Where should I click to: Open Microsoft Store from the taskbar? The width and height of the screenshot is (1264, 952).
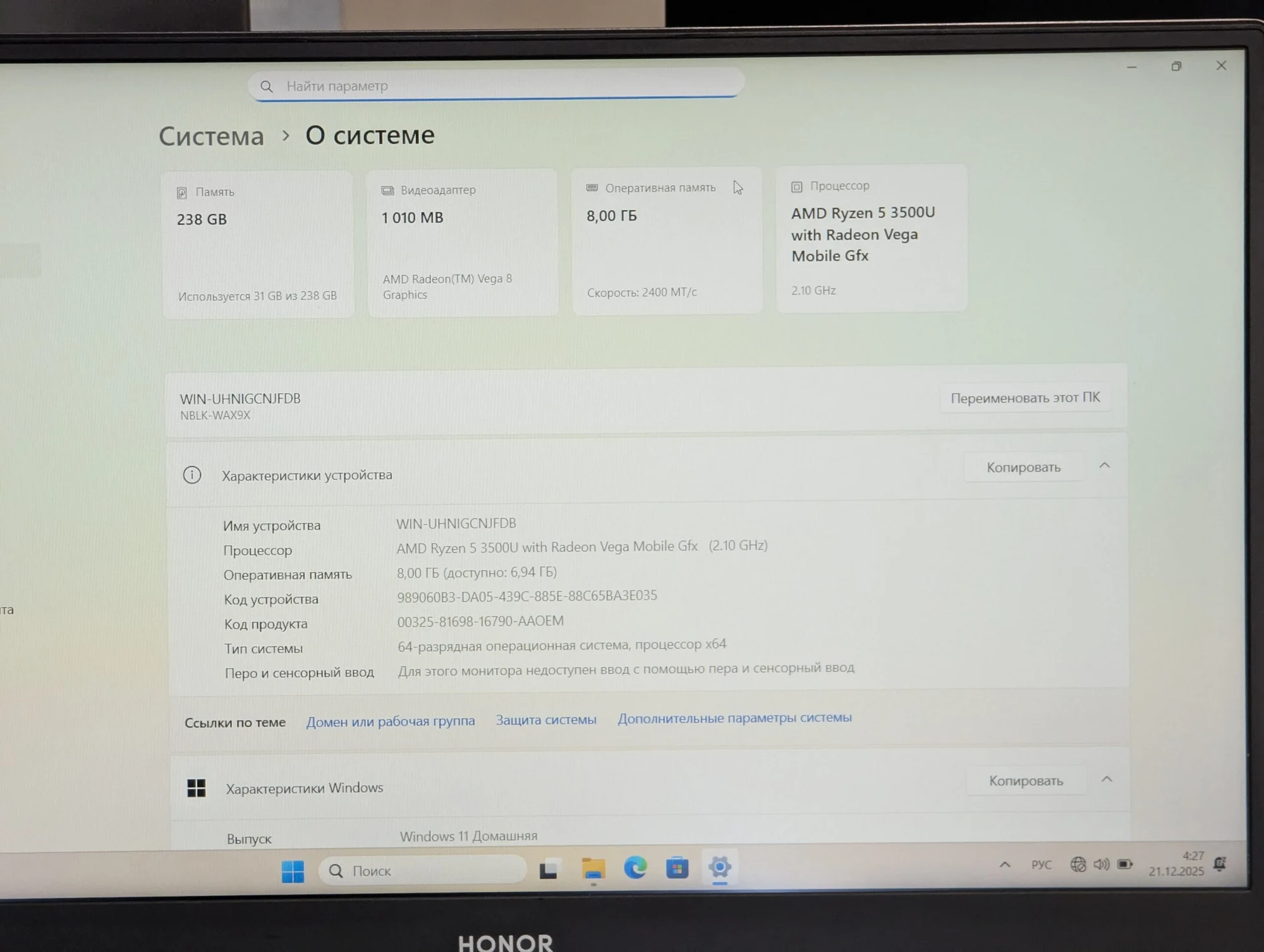point(677,867)
